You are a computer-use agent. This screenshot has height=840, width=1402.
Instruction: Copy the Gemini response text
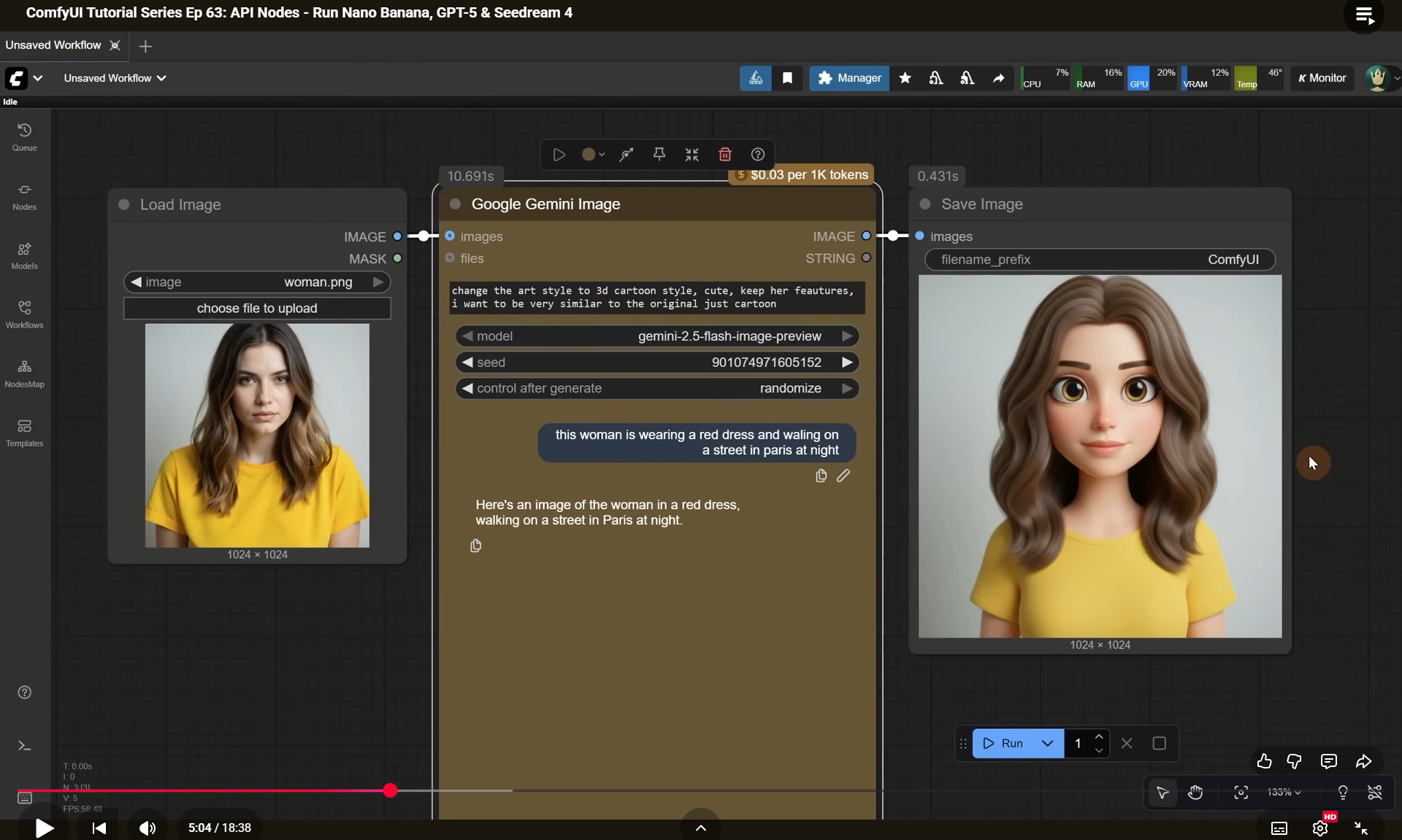click(x=475, y=546)
